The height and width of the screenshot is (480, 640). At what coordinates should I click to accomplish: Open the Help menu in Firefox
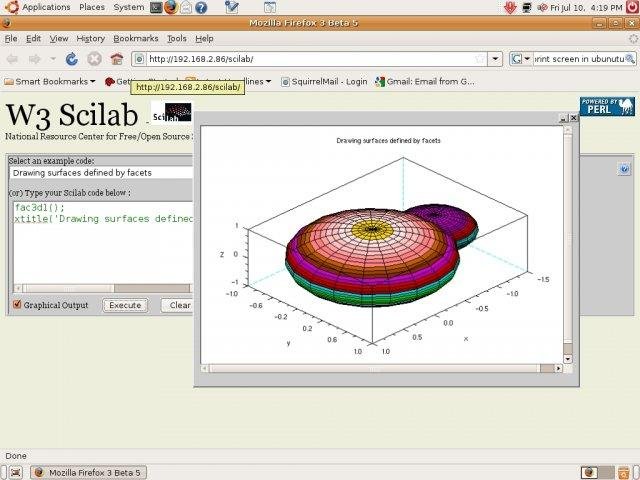click(204, 38)
